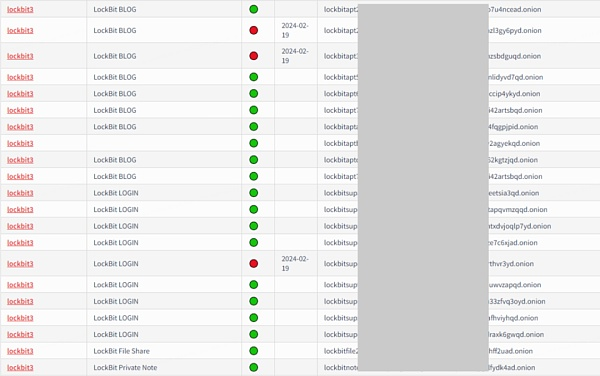Click green status dot in raxk6gwqd.onion row
This screenshot has height=376, width=600.
pos(253,334)
